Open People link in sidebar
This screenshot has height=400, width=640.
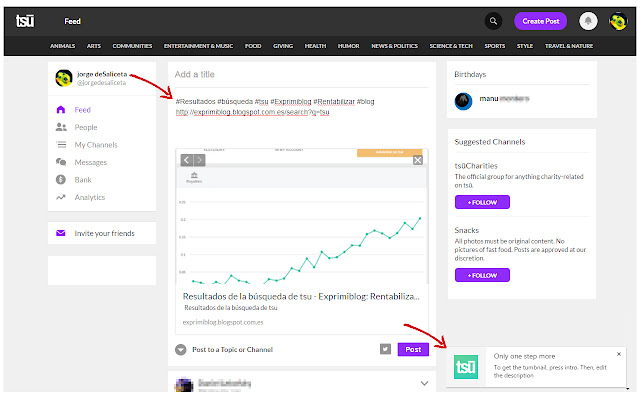click(86, 127)
